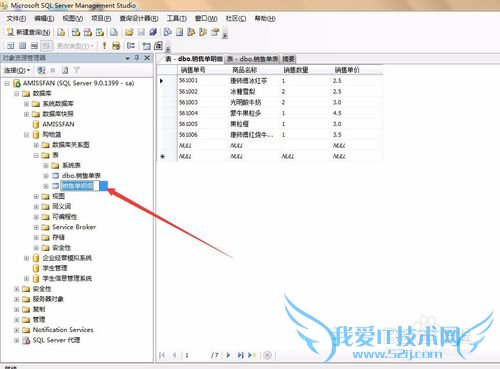
Task: Close the Object Explorer panel
Action: (147, 58)
